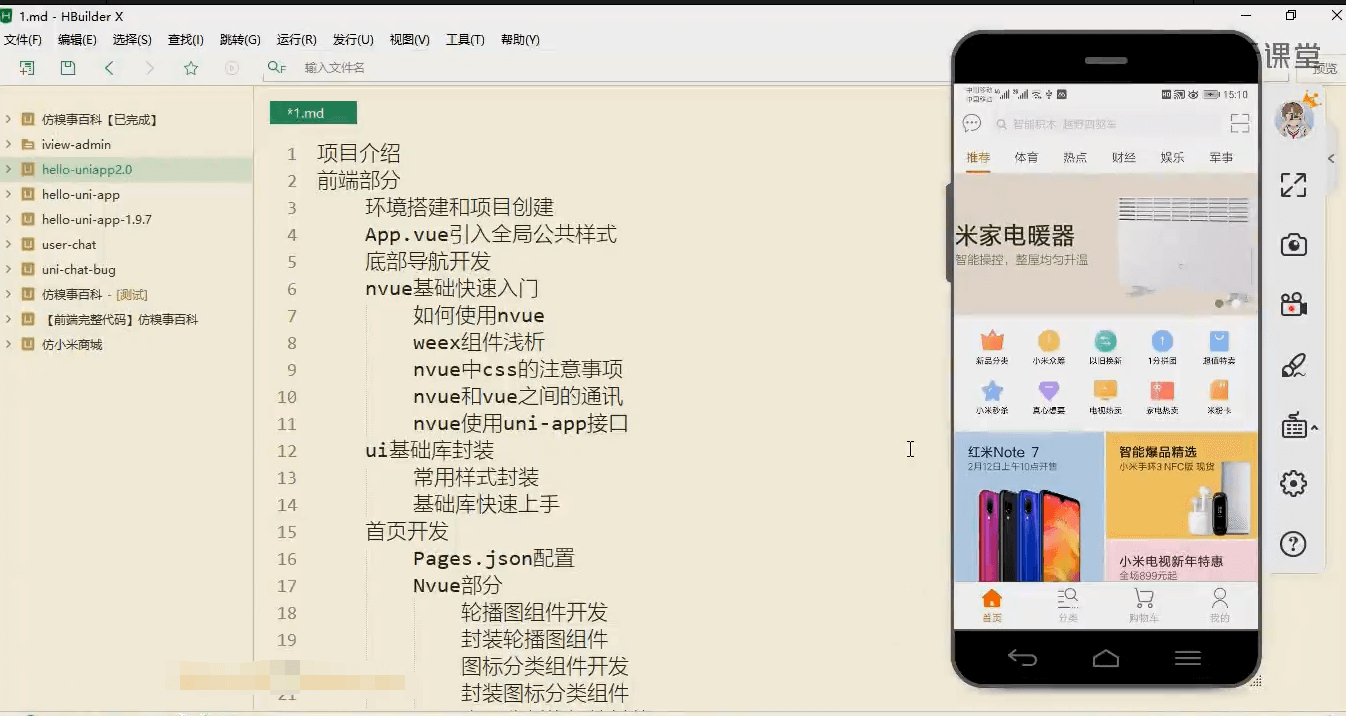Click the user avatar with crown in emulator sidebar
The image size is (1346, 716).
[1296, 117]
